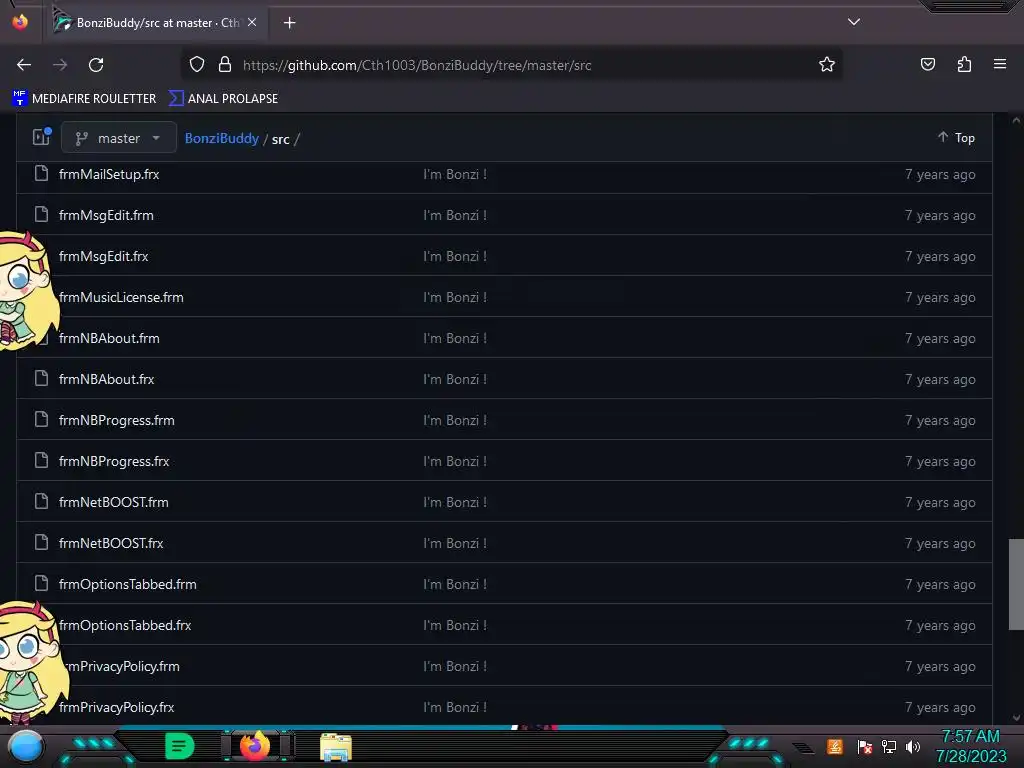This screenshot has width=1024, height=768.
Task: Click file icon beside frmMailSetup.frx
Action: tap(41, 173)
